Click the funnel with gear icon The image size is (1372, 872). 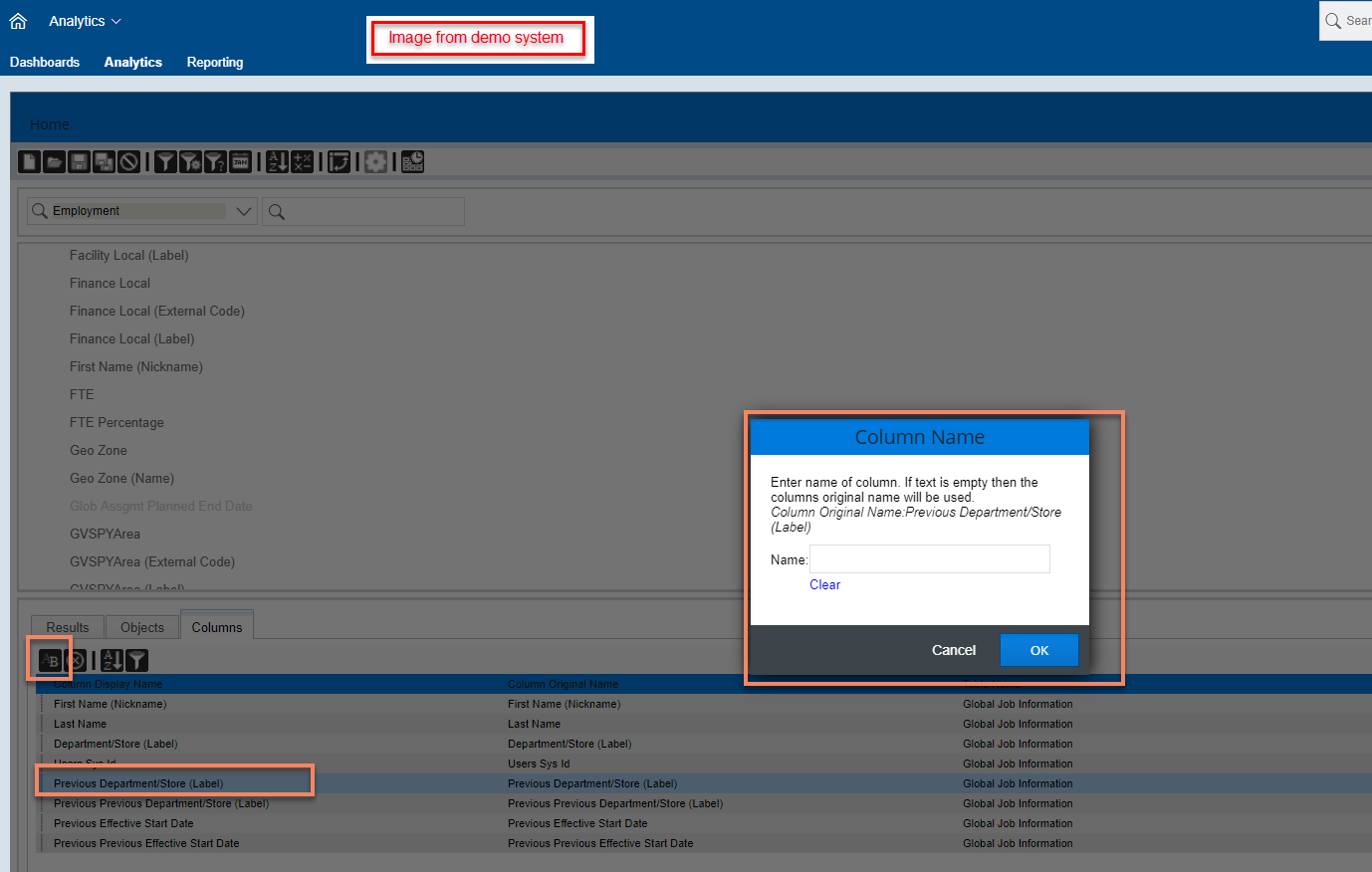(x=191, y=161)
